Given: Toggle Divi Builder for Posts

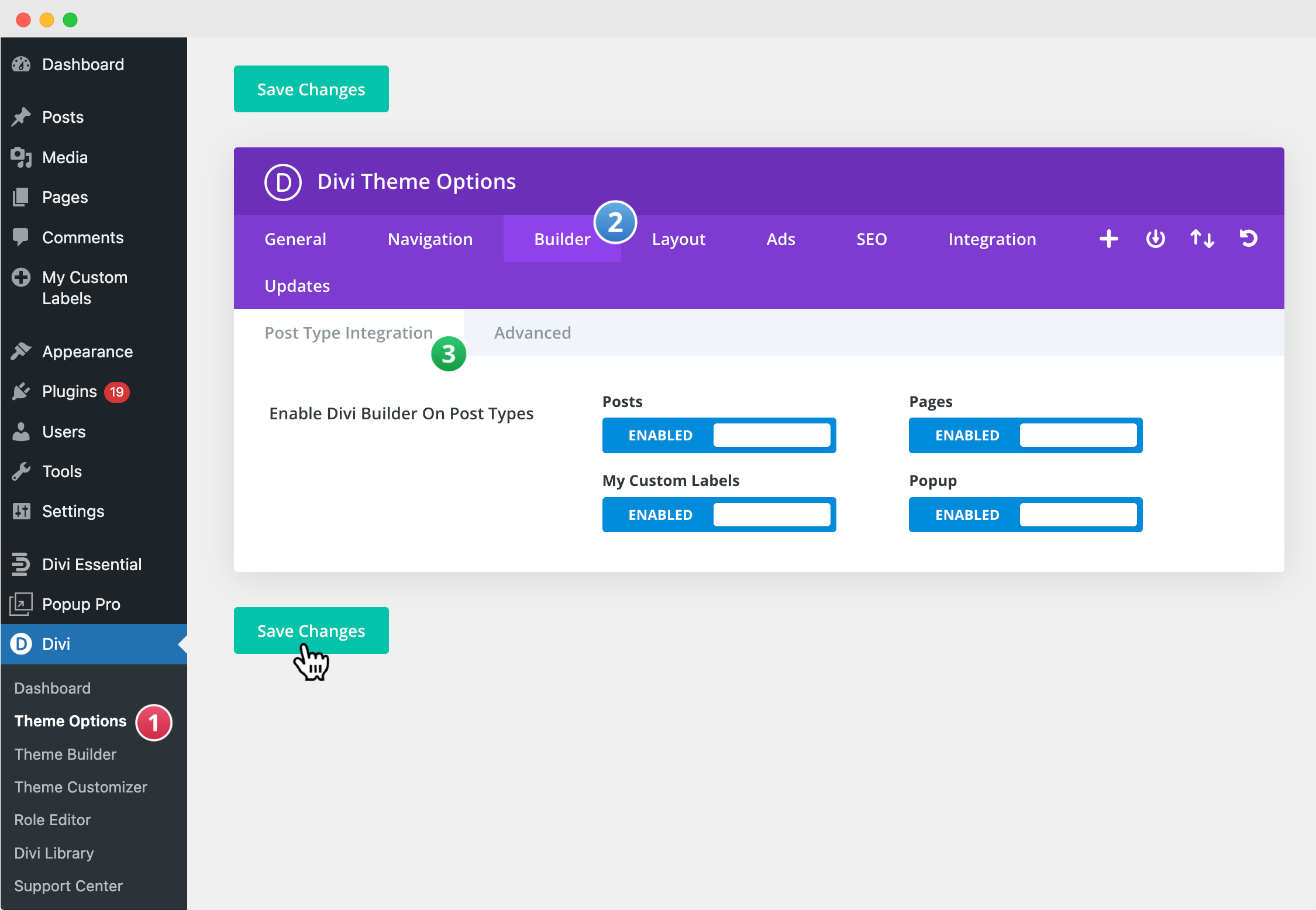Looking at the screenshot, I should (719, 435).
